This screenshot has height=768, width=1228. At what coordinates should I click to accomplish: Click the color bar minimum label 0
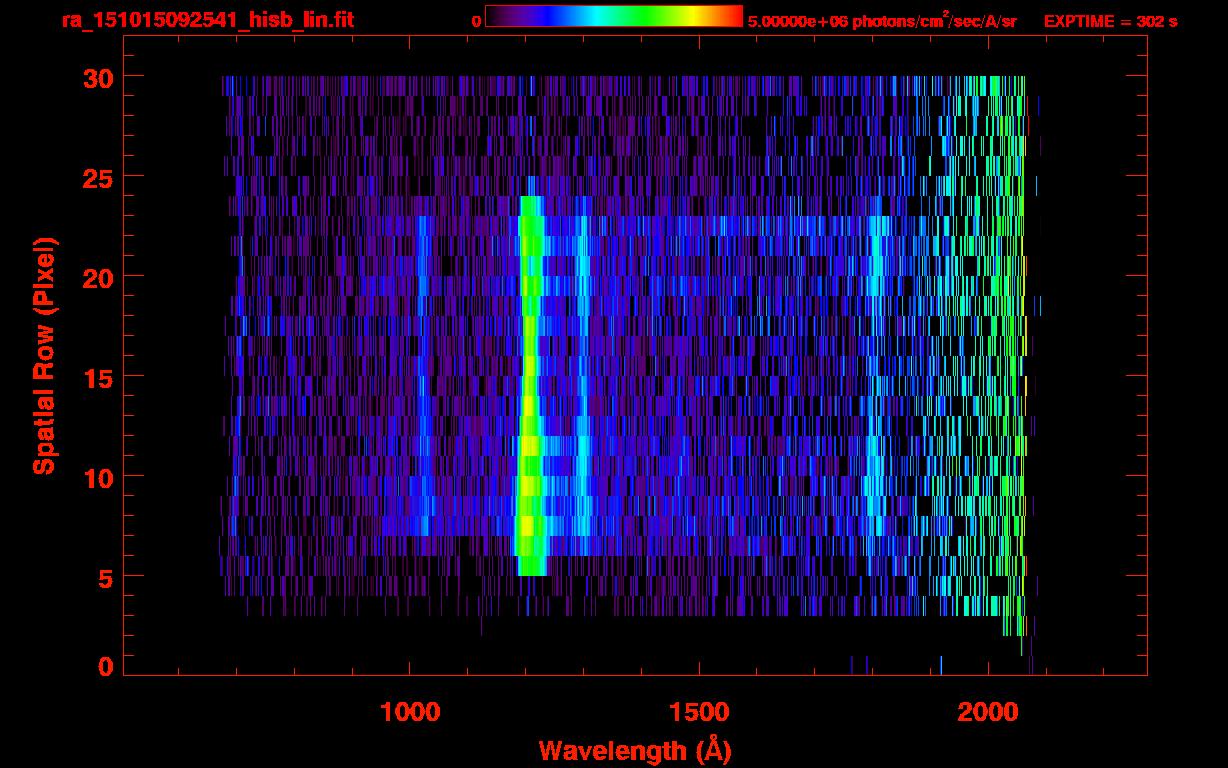coord(476,21)
